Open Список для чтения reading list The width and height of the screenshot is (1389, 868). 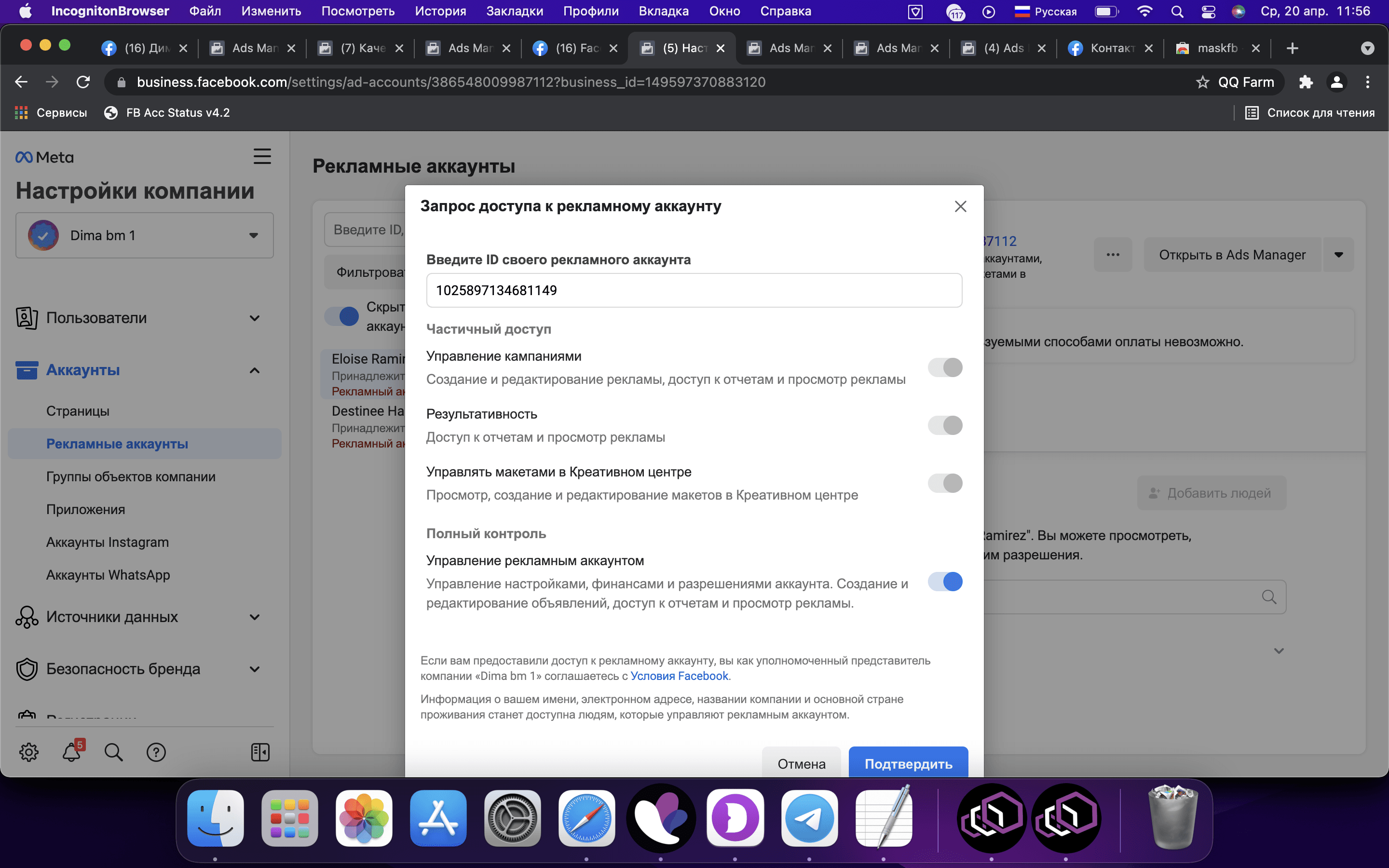coord(1309,112)
